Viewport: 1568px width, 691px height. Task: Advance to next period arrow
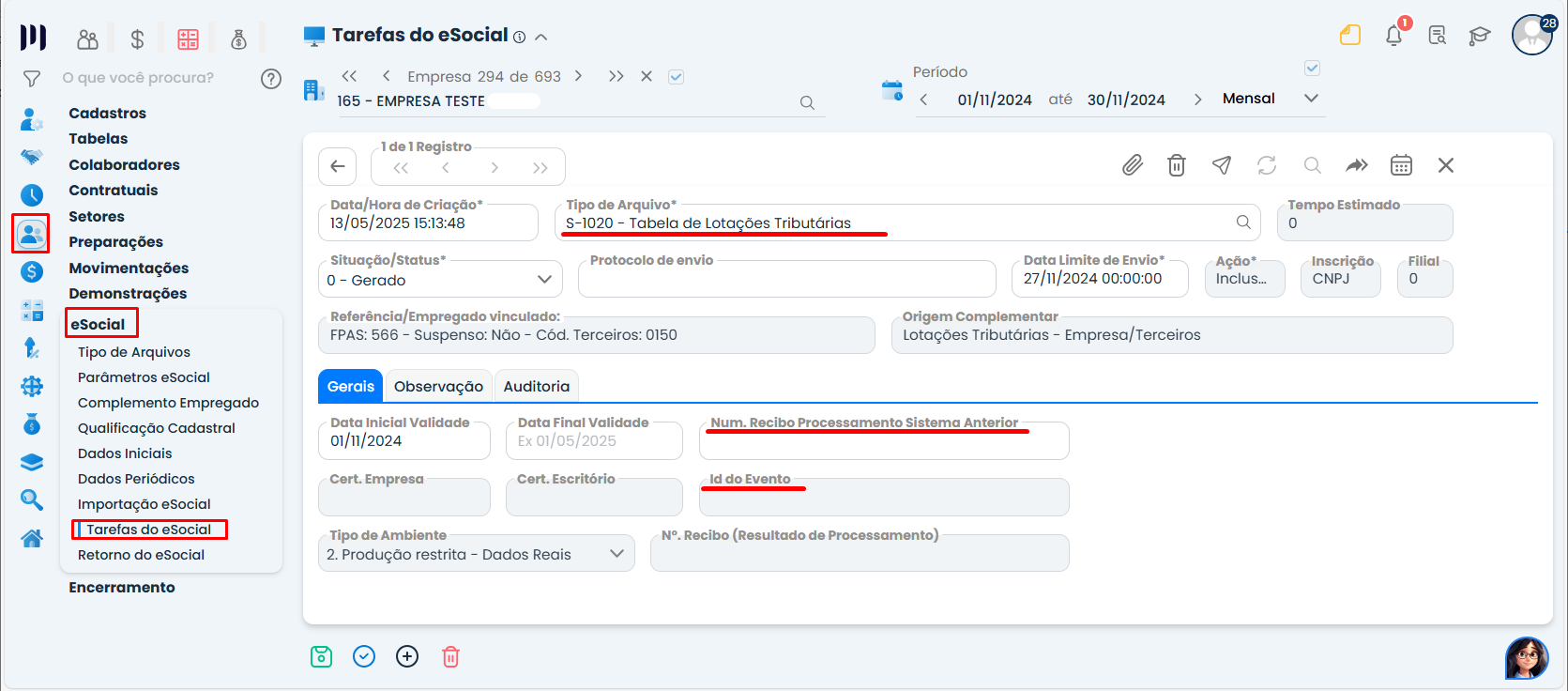pyautogui.click(x=1197, y=100)
